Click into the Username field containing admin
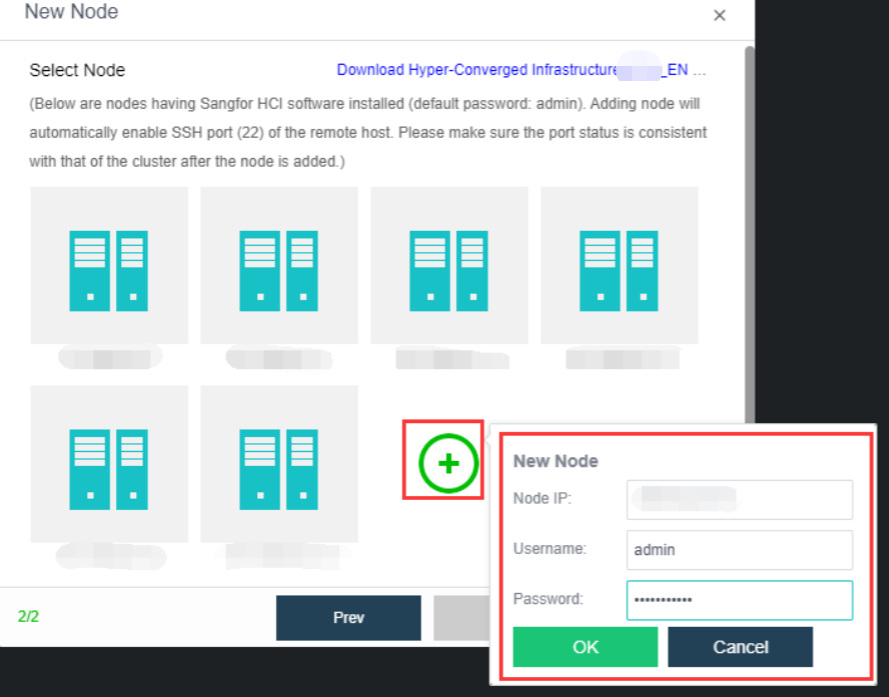This screenshot has height=697, width=889. 739,549
